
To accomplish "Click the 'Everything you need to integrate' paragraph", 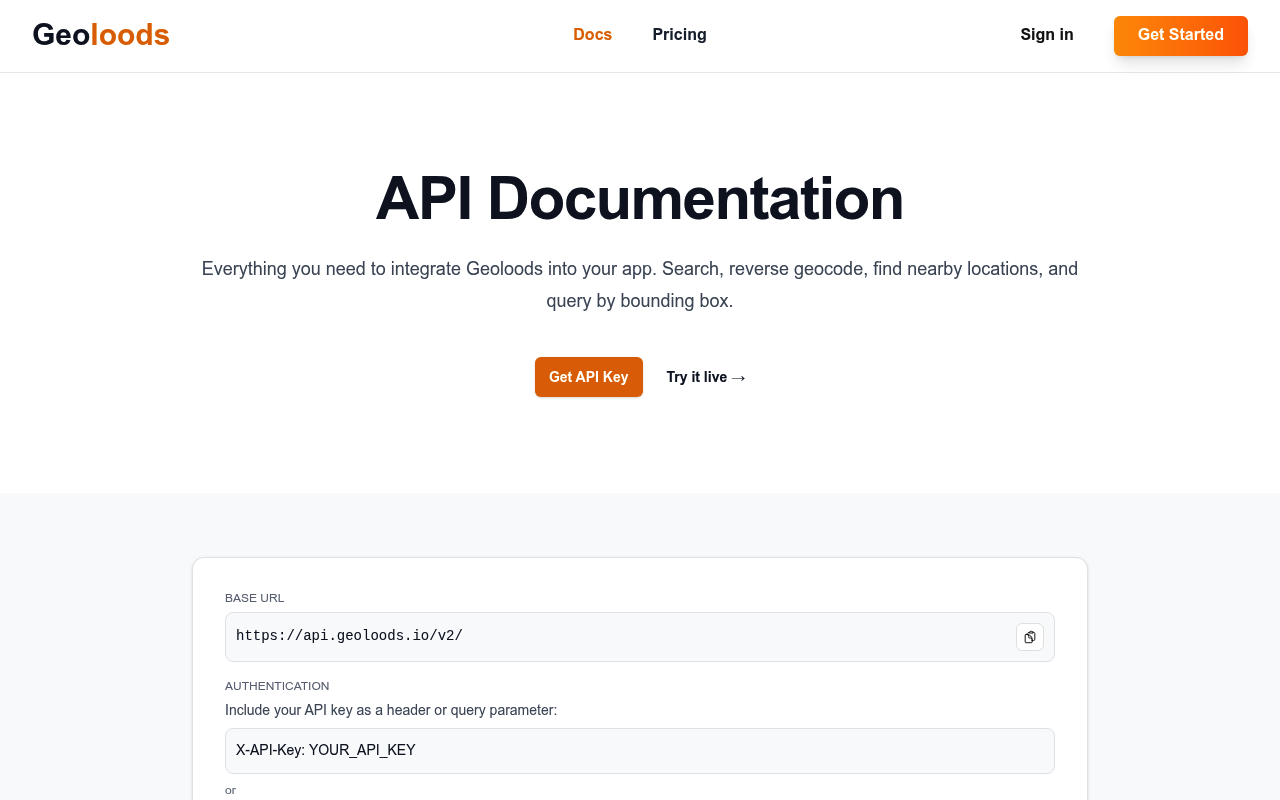I will click(x=640, y=285).
